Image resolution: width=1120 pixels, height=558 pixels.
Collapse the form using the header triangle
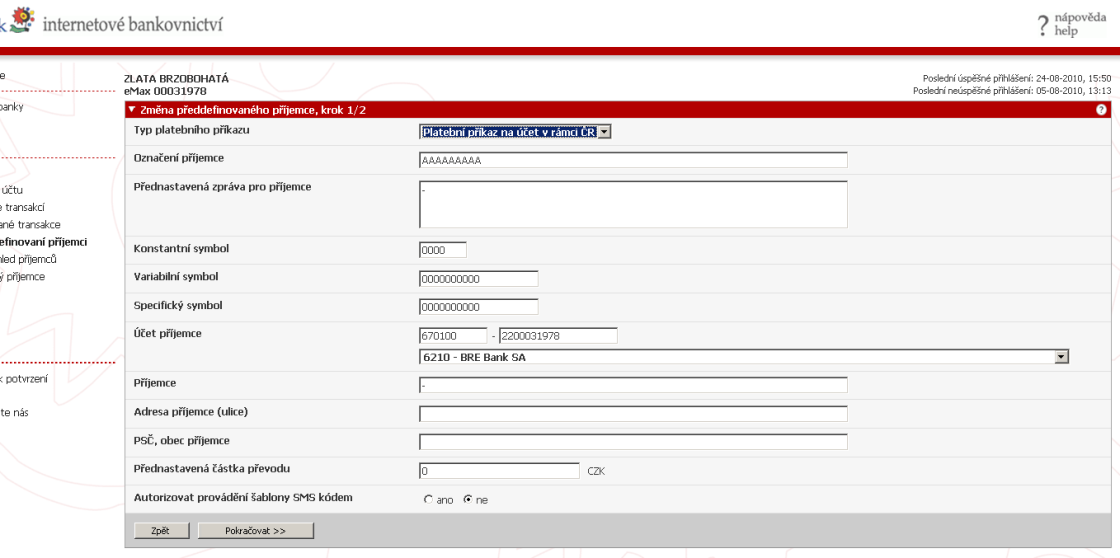click(x=131, y=110)
